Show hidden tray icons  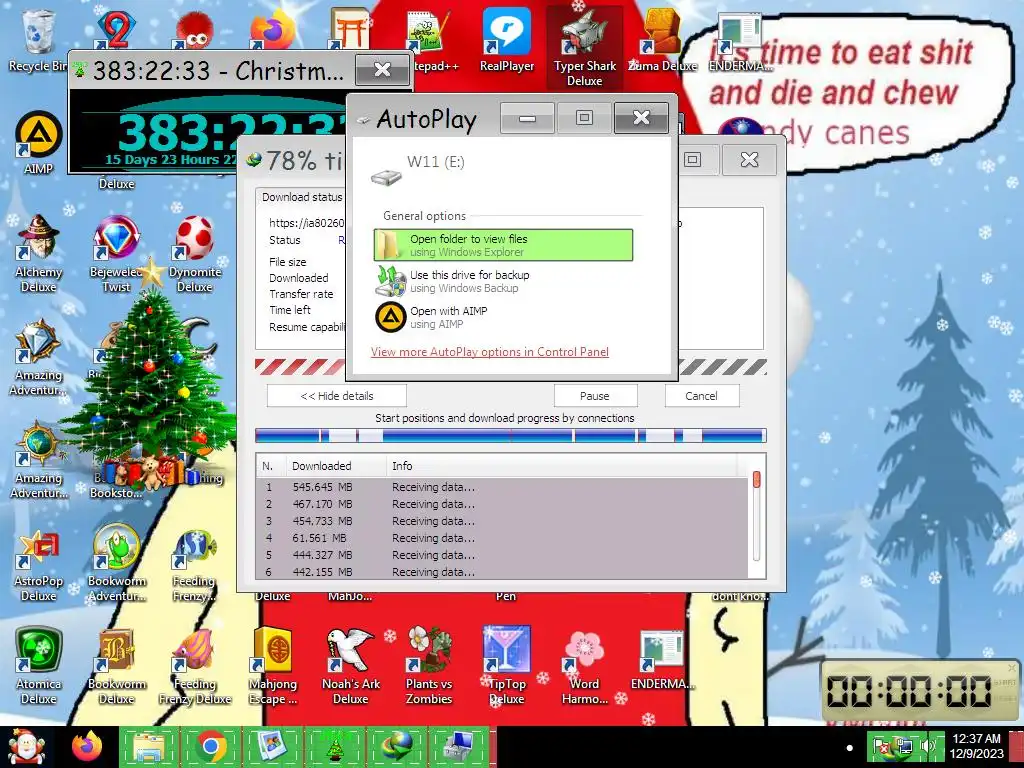point(850,747)
